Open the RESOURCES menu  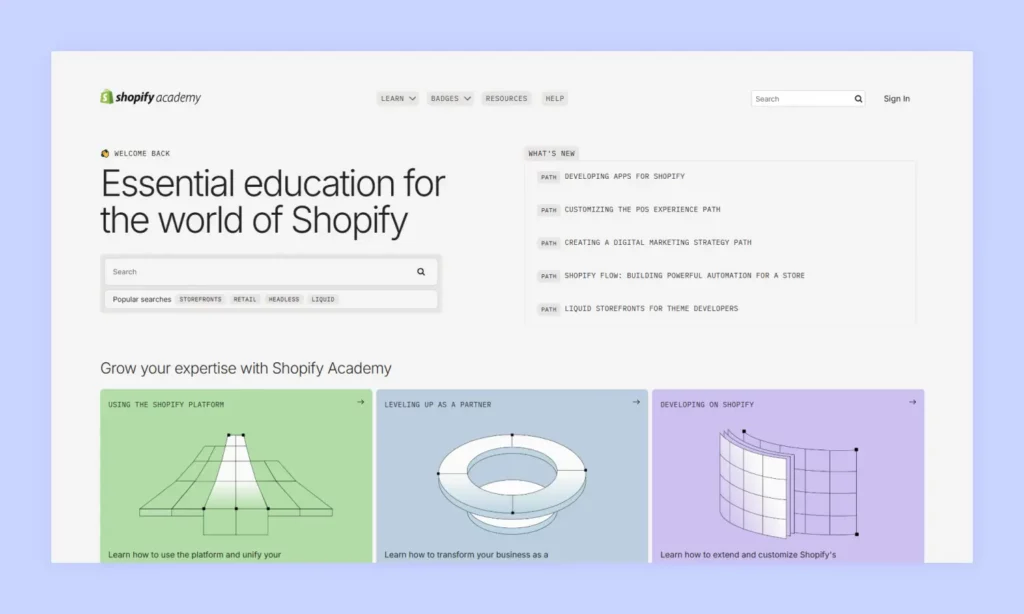tap(506, 98)
